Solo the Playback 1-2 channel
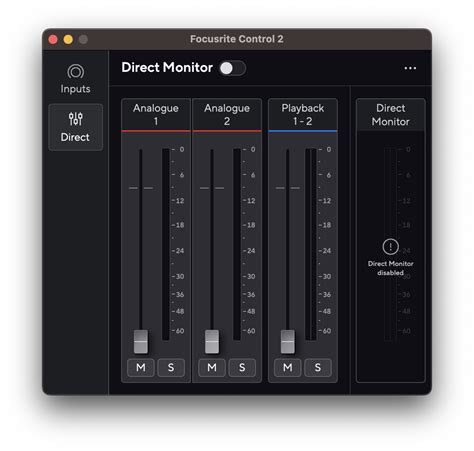This screenshot has height=451, width=474. point(318,368)
